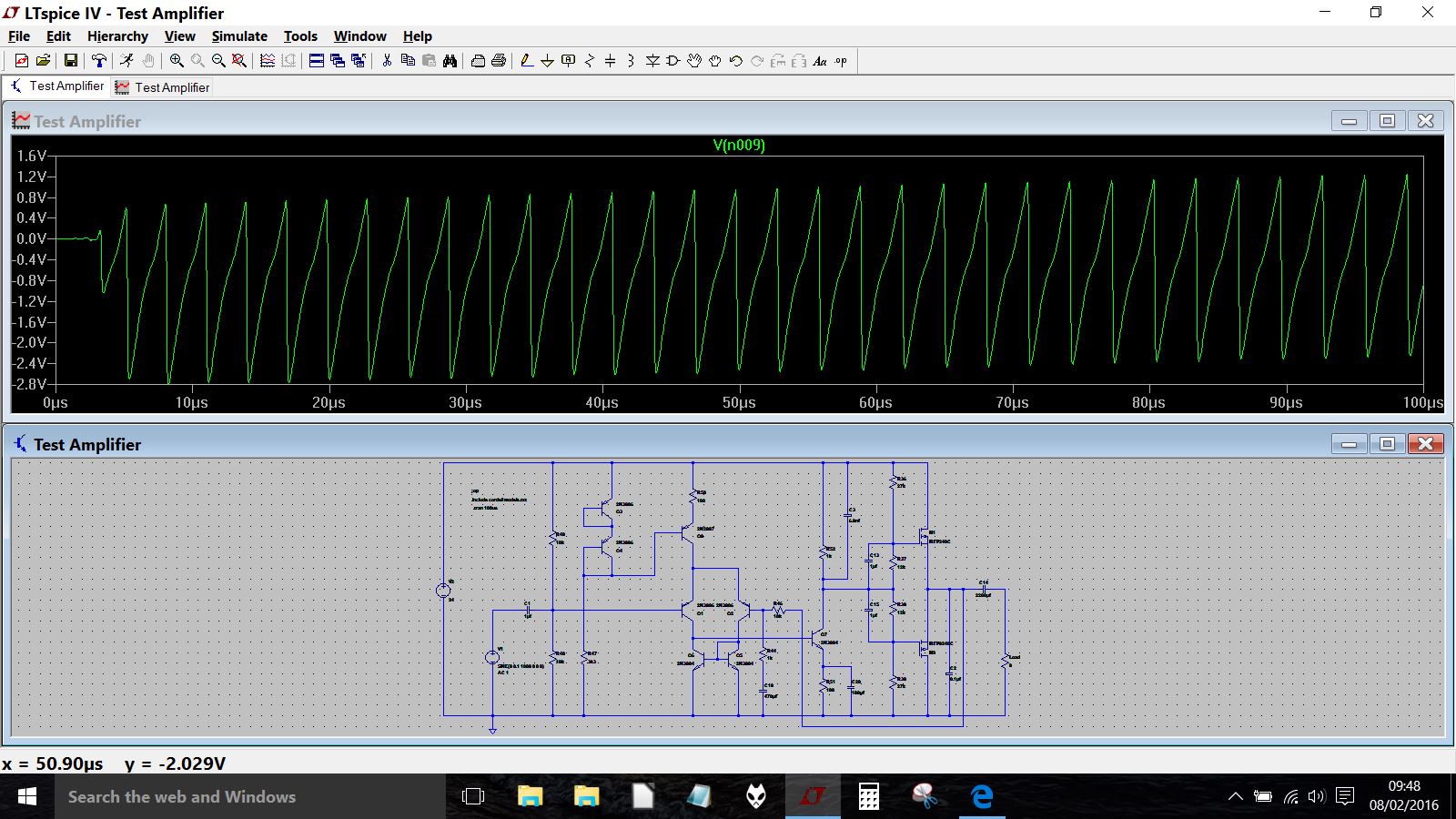Image resolution: width=1456 pixels, height=819 pixels.
Task: Place a Ground symbol tool
Action: click(547, 61)
